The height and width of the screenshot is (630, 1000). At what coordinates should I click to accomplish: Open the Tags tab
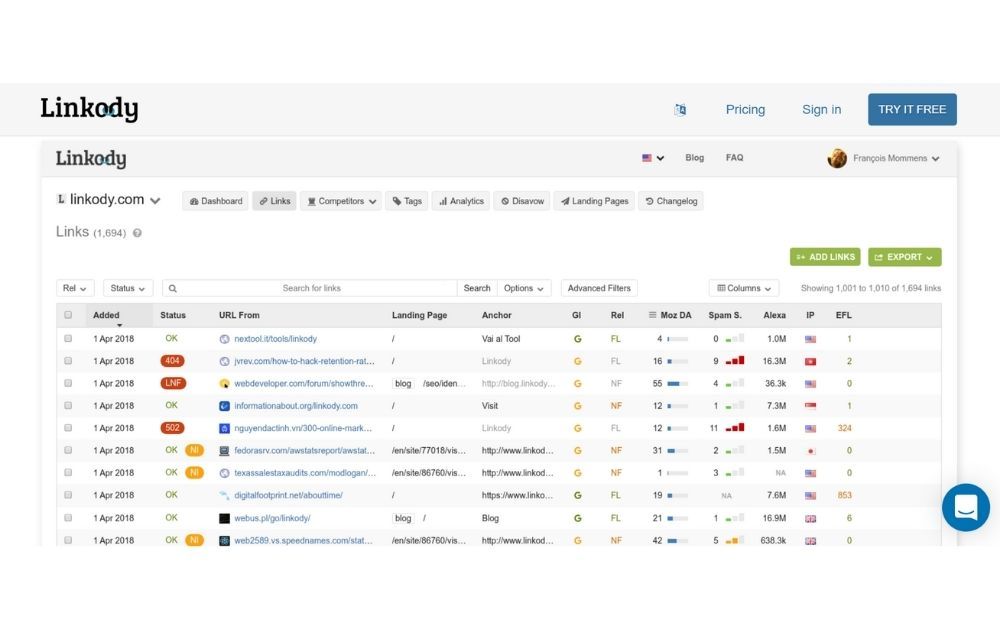point(407,201)
